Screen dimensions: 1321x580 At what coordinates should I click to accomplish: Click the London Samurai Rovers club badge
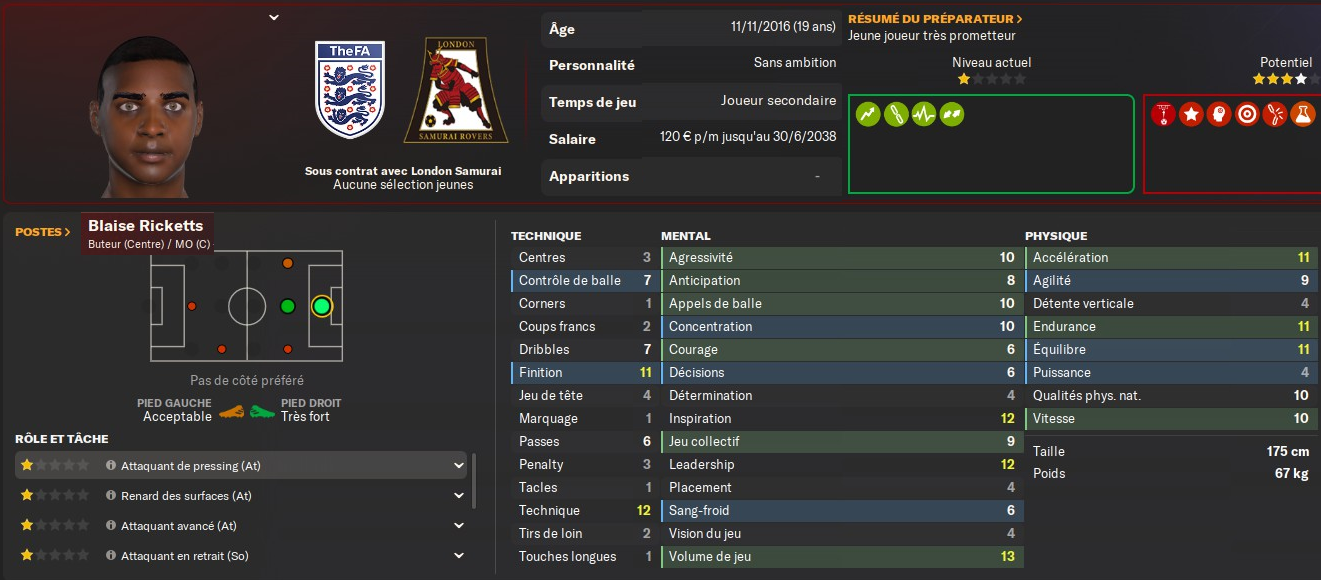point(456,90)
